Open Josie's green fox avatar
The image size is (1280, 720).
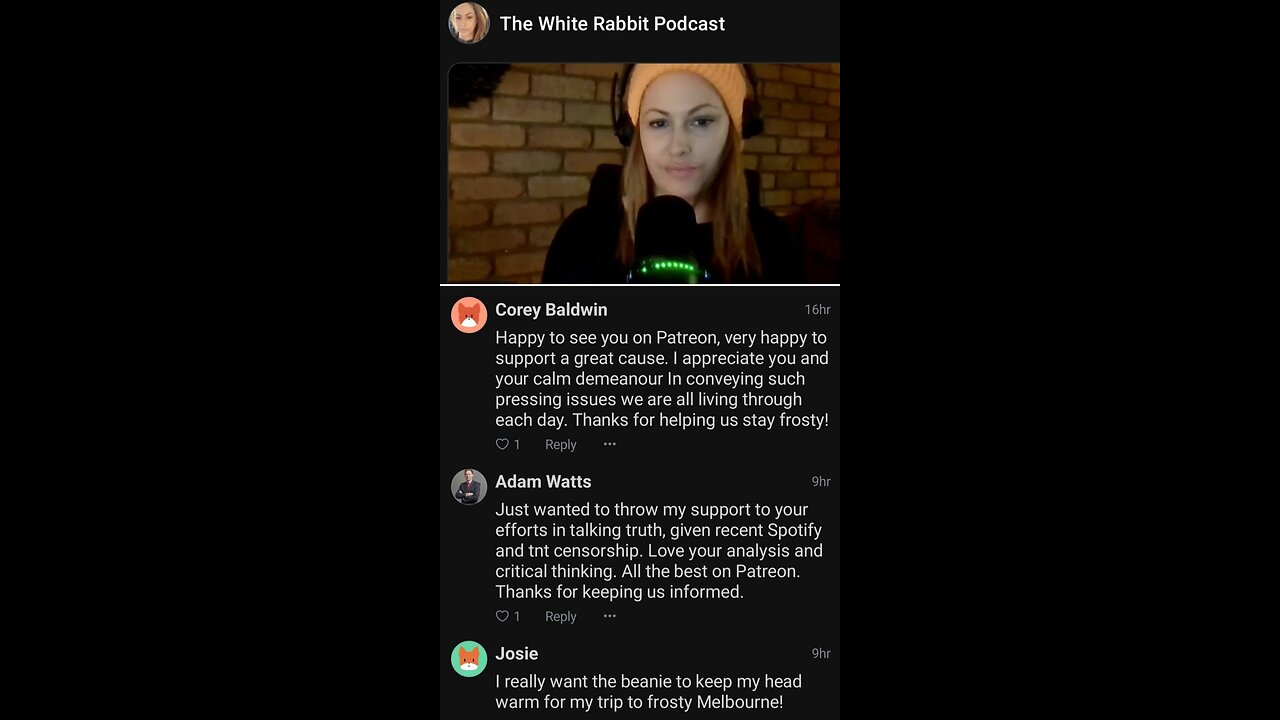[469, 659]
